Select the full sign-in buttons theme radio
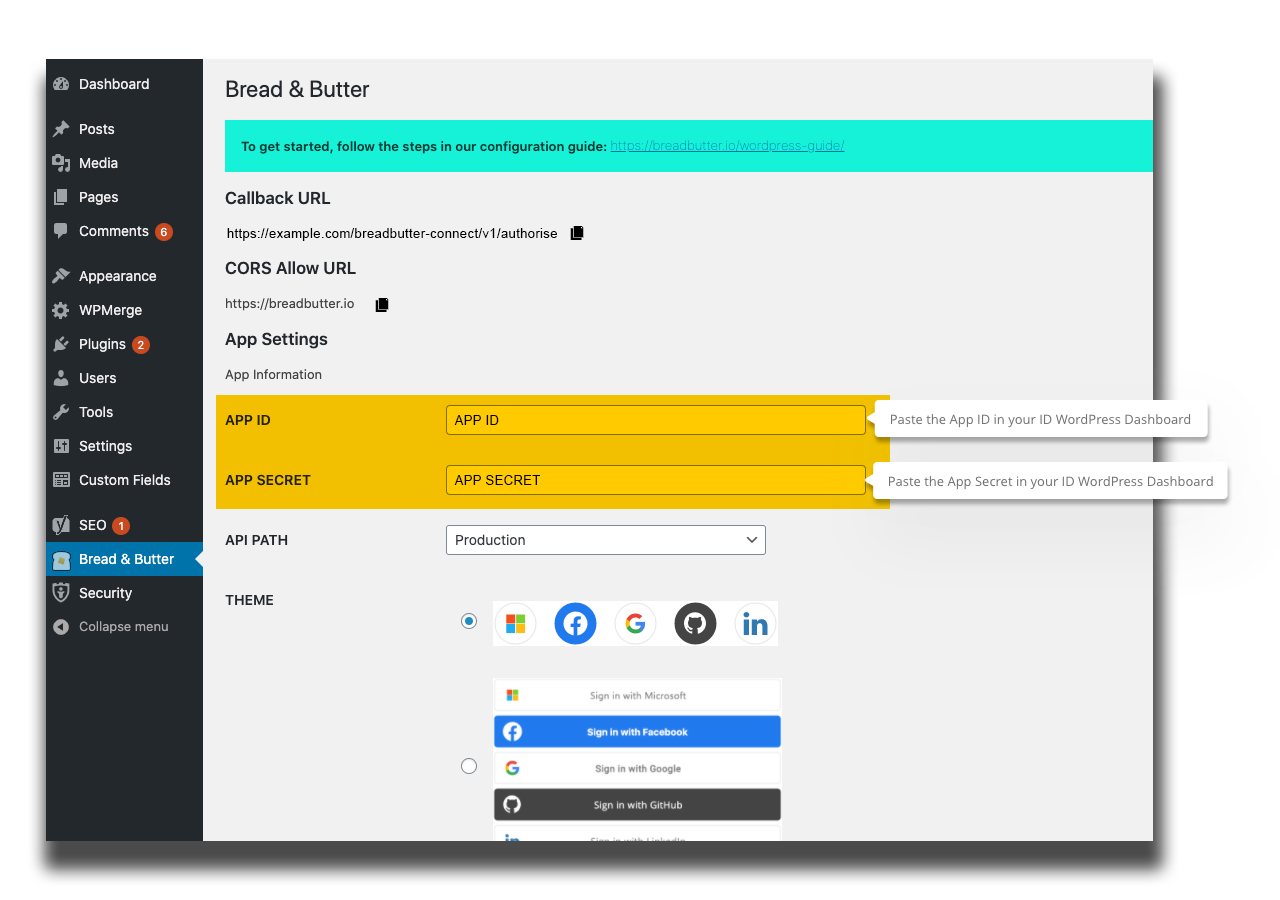1280x900 pixels. click(469, 766)
